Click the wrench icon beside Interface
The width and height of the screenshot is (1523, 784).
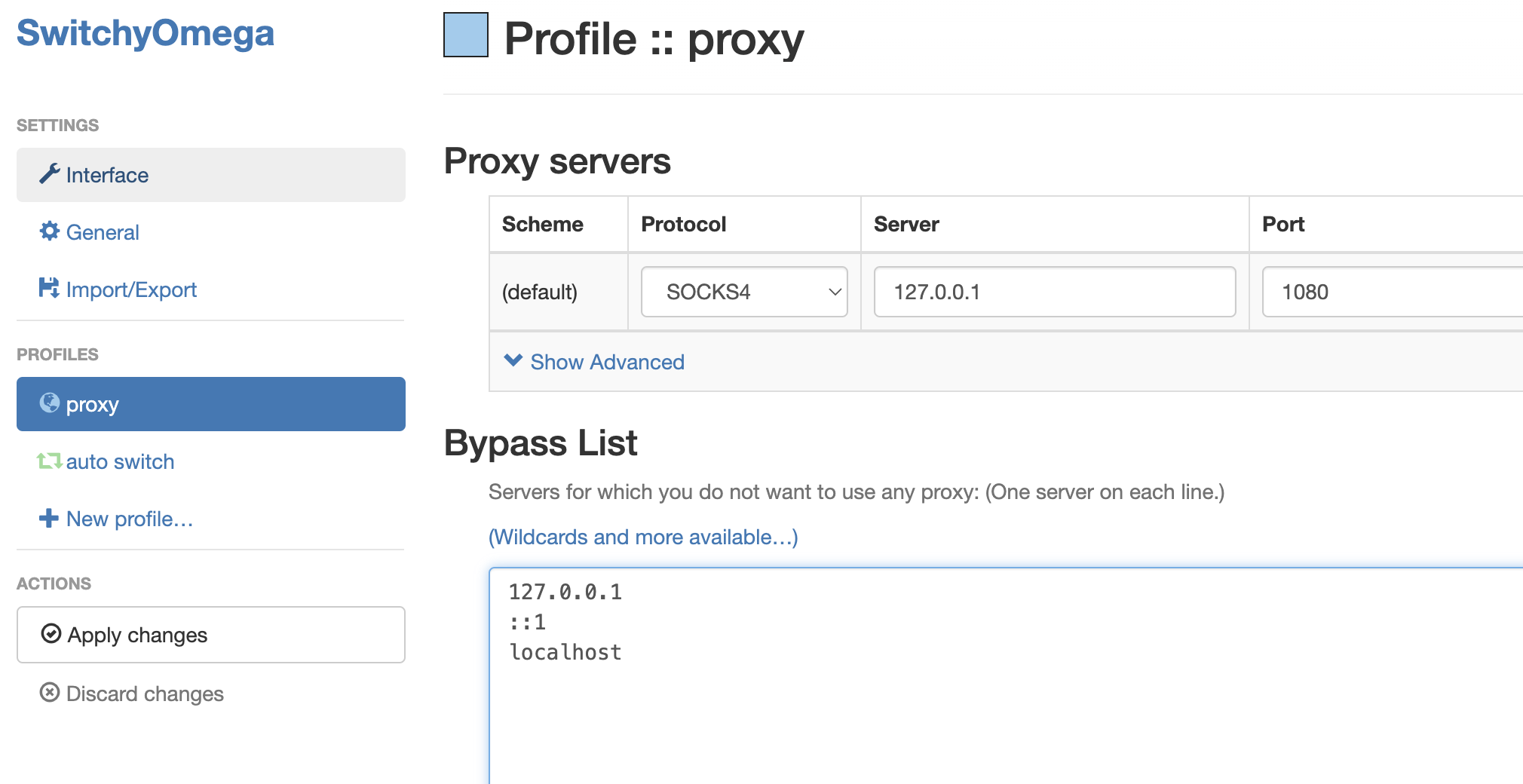click(x=50, y=174)
